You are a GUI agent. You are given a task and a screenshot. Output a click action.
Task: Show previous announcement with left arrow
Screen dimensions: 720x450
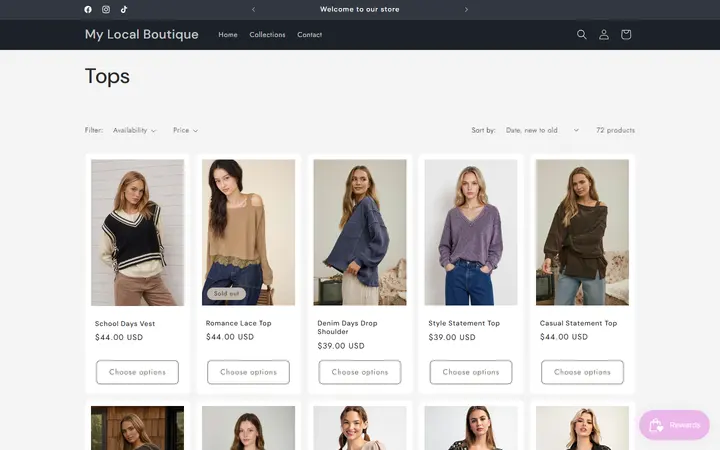point(253,9)
